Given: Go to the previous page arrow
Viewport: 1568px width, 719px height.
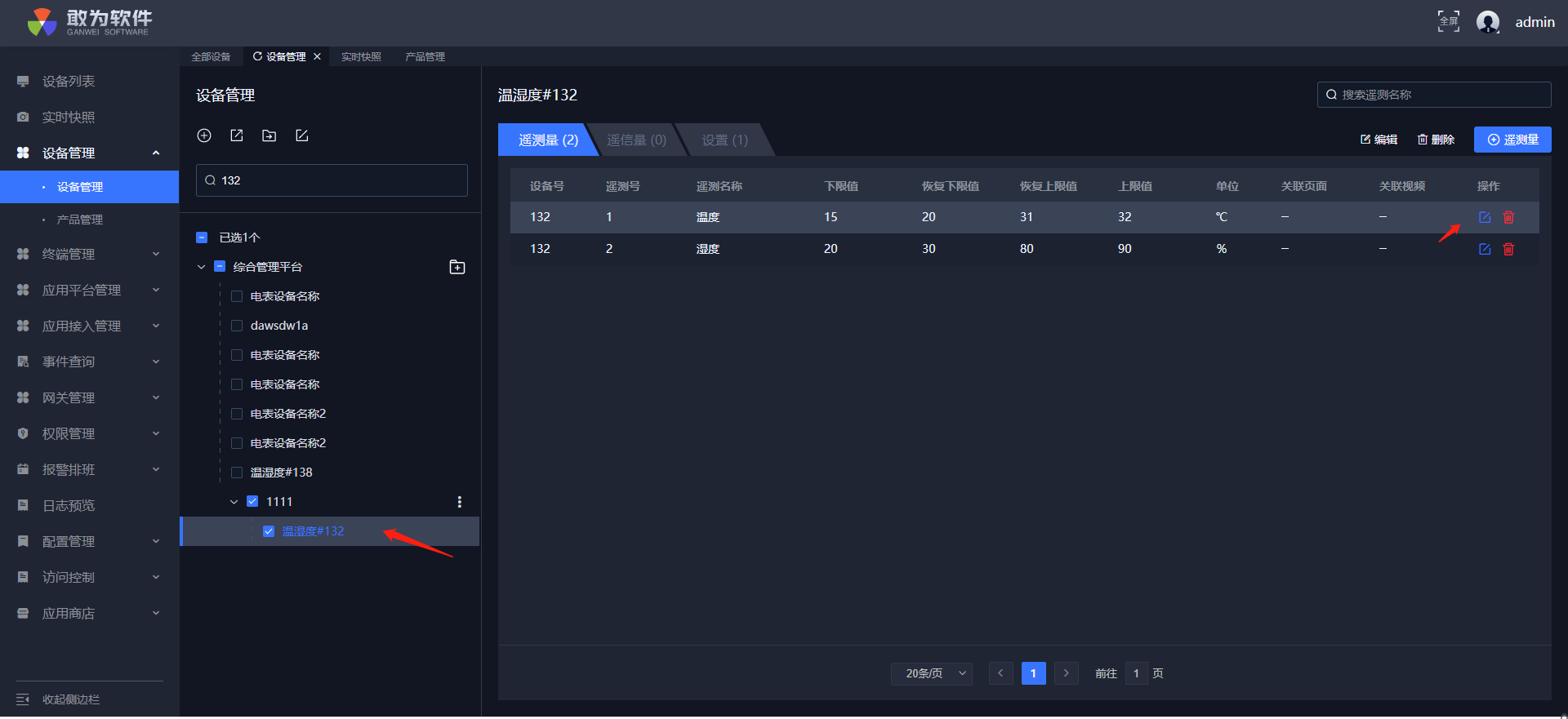Looking at the screenshot, I should pyautogui.click(x=1000, y=673).
